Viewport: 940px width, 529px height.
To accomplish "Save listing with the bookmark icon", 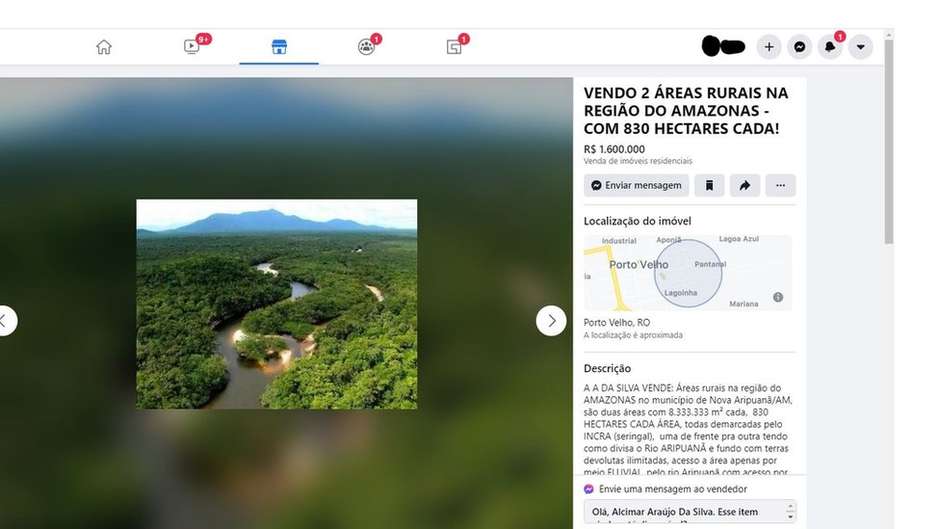I will tap(709, 185).
